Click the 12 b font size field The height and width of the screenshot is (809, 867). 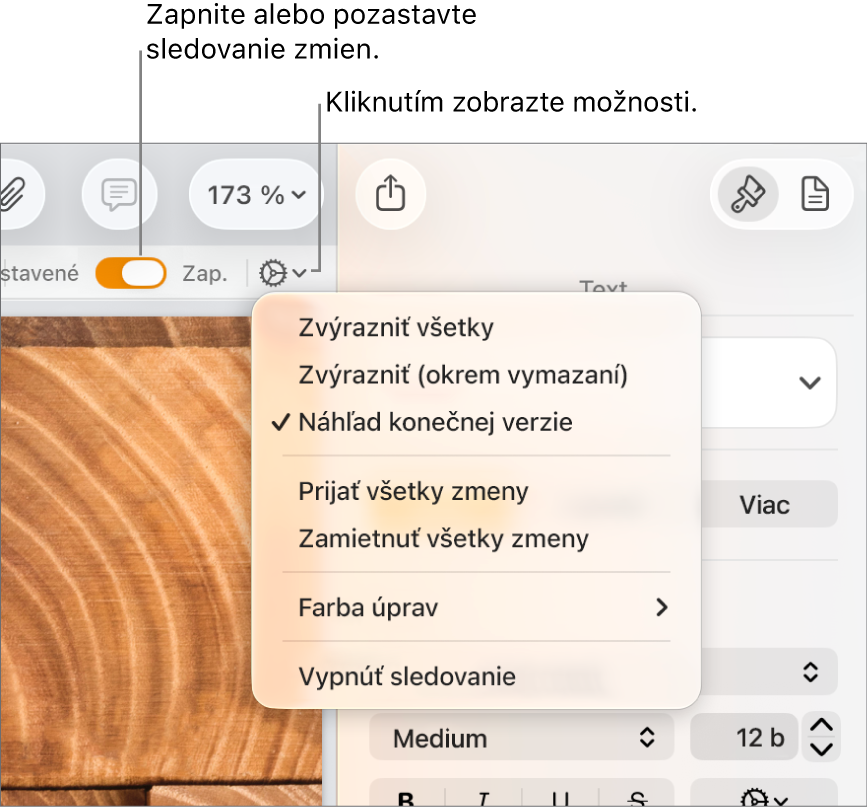click(x=744, y=738)
